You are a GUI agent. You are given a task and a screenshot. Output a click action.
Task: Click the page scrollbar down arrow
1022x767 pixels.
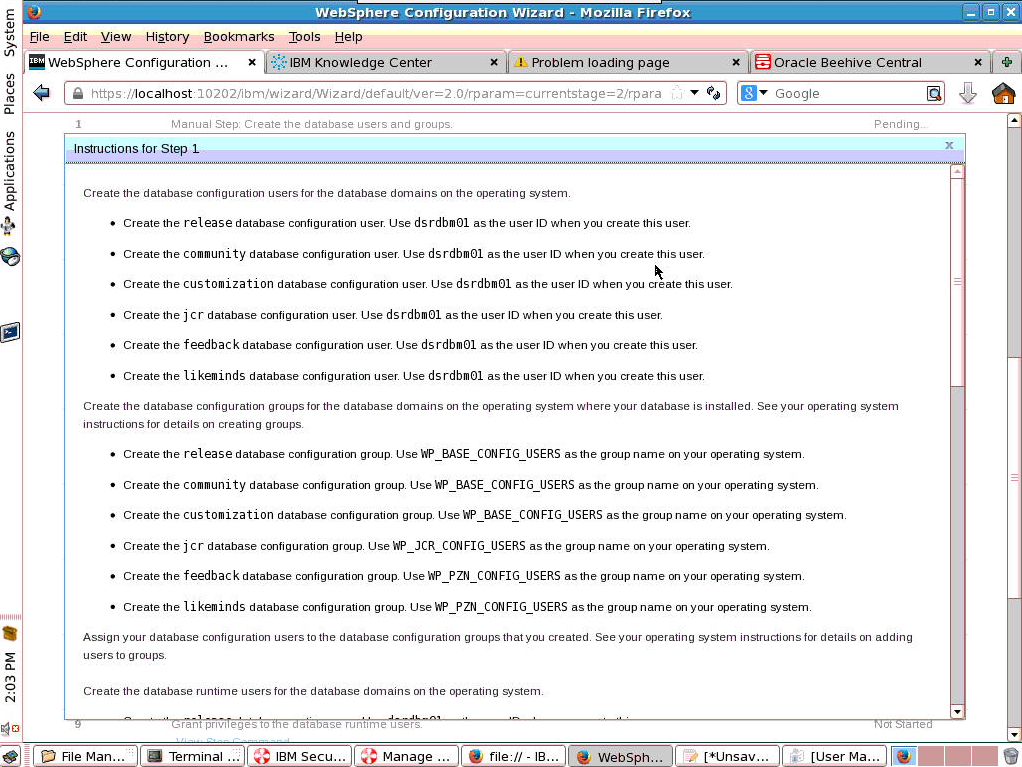click(x=1014, y=735)
